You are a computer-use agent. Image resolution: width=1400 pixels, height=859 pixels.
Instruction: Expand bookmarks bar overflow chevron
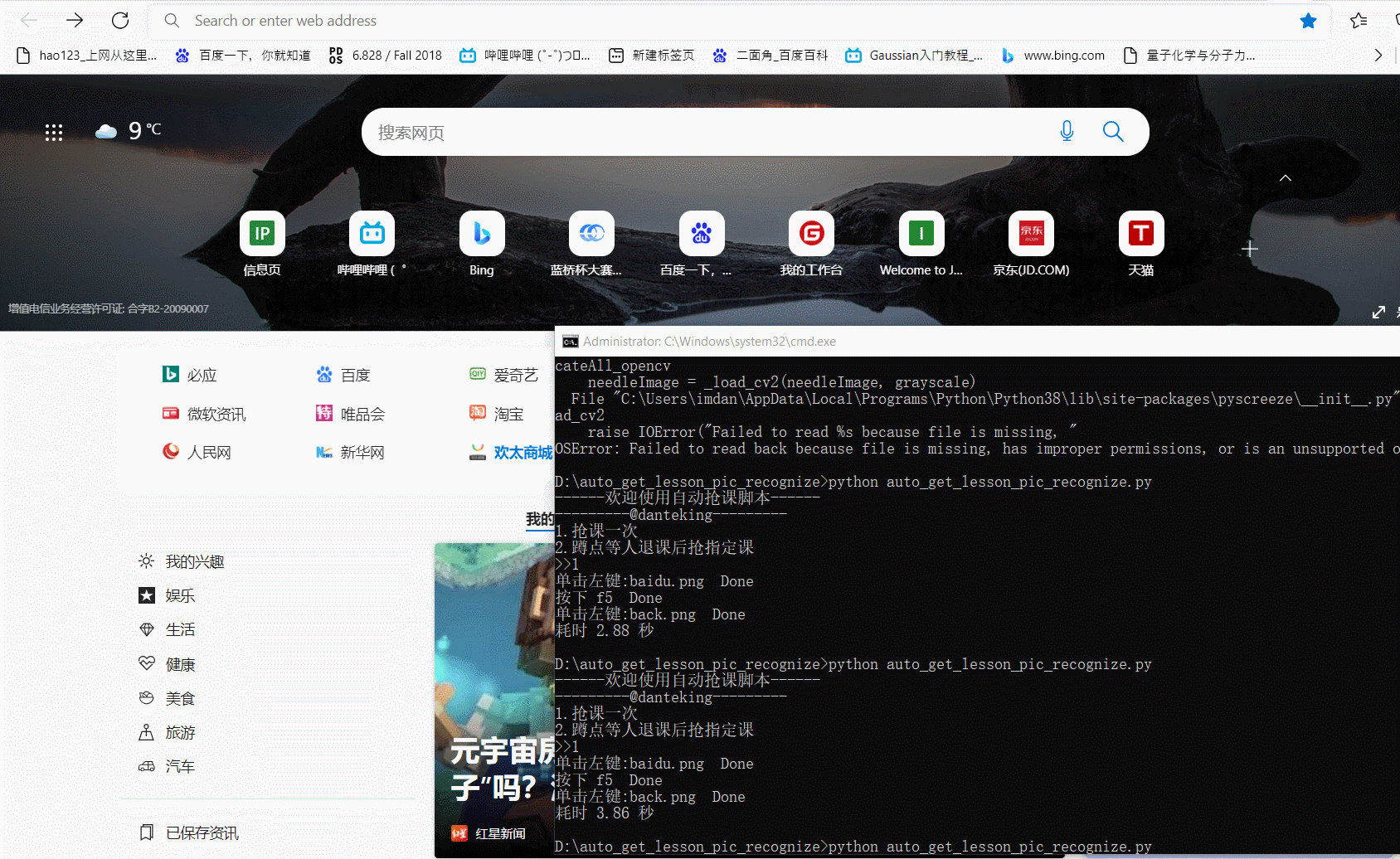click(1378, 56)
